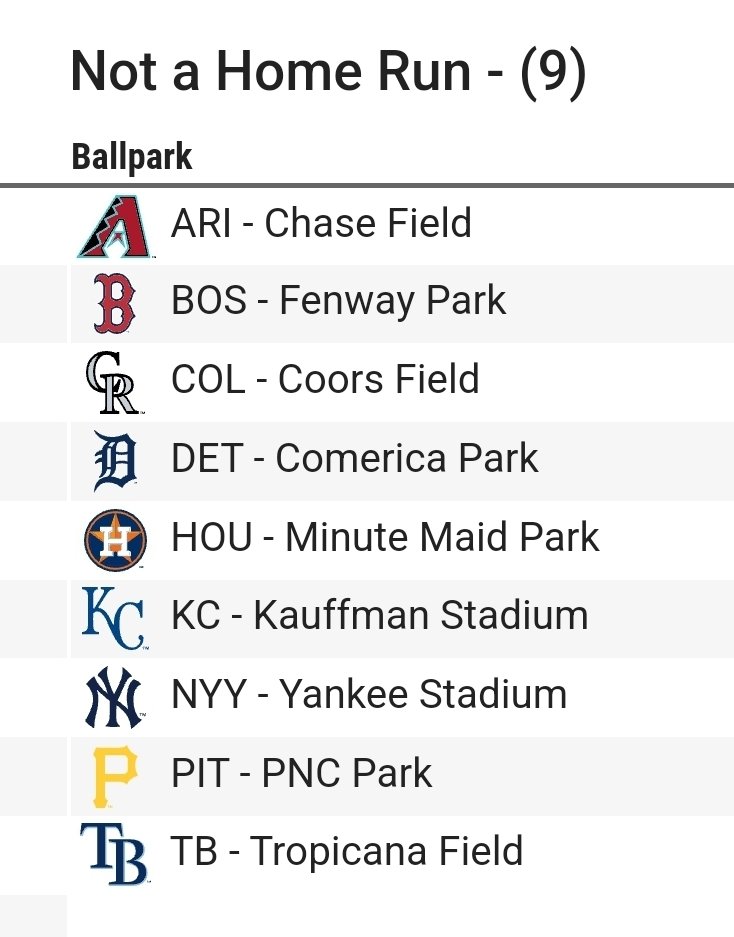Select NYY - Yankee Stadium row
Screen dimensions: 734x937
point(367,697)
